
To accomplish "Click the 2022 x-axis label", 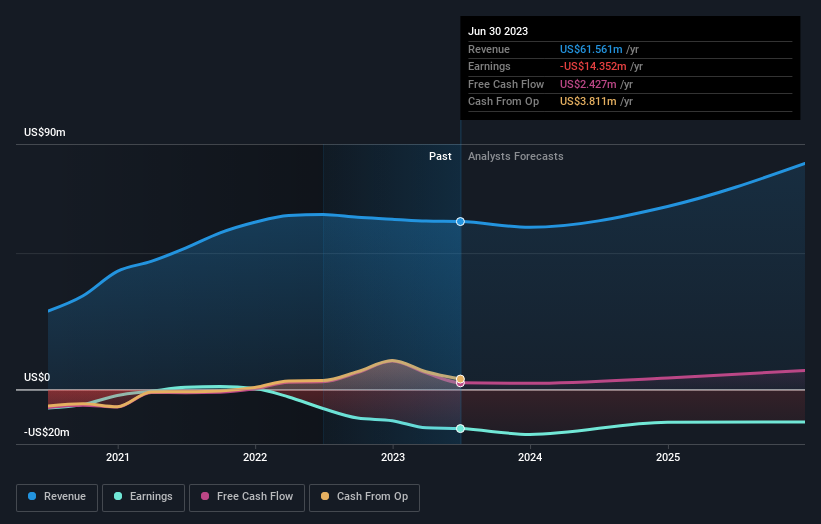I will [x=255, y=458].
